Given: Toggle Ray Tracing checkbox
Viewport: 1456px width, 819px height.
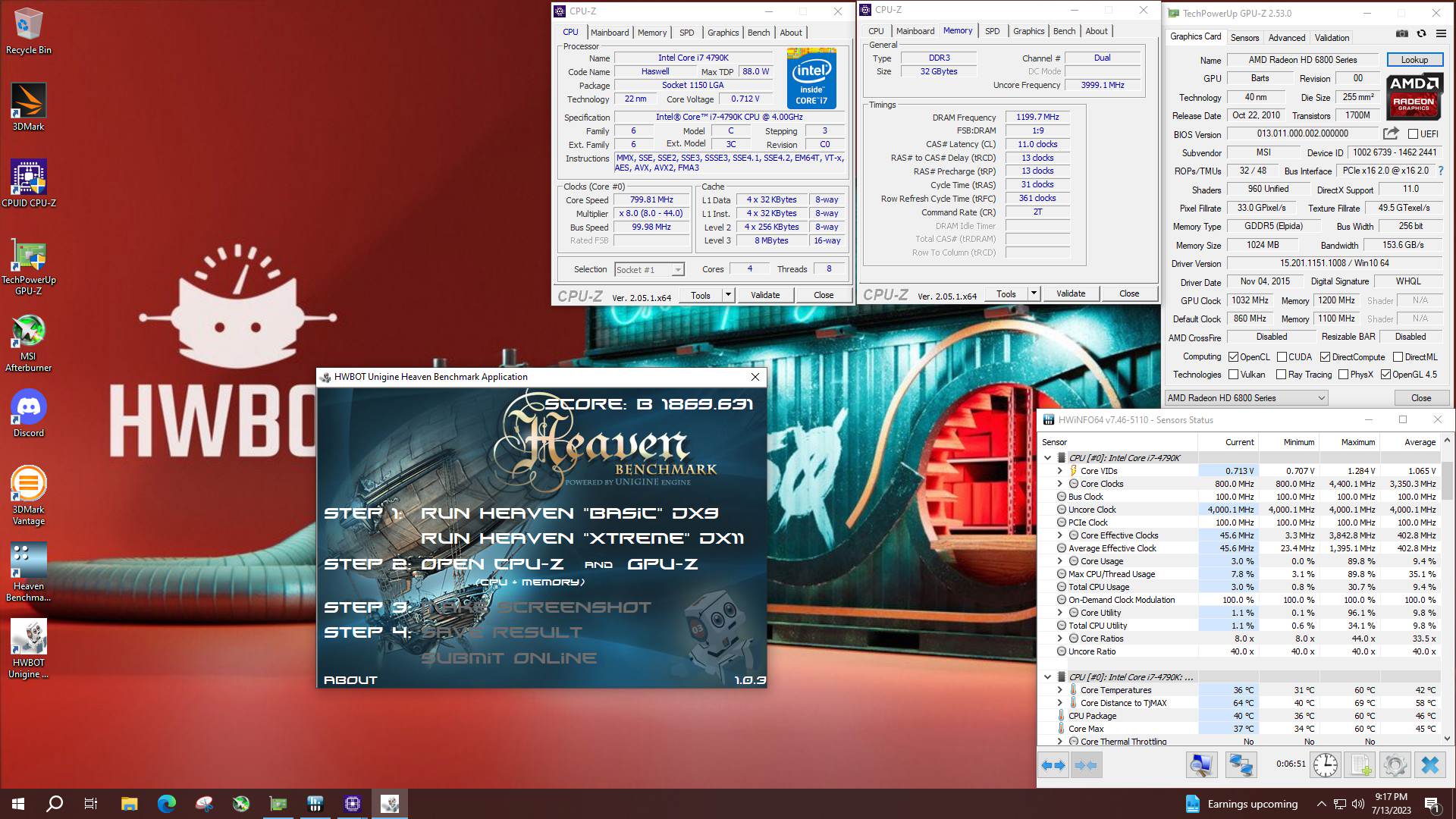Looking at the screenshot, I should click(1281, 375).
